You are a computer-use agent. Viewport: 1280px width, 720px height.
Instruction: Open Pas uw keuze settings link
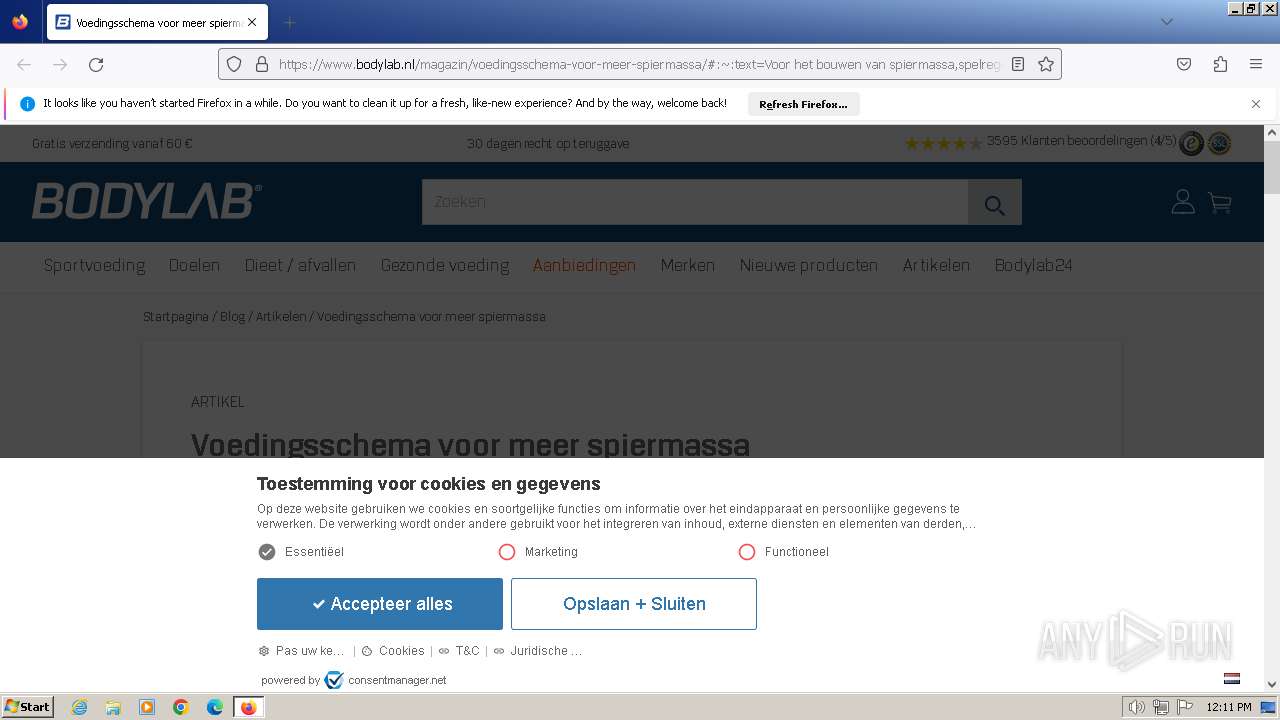point(301,651)
